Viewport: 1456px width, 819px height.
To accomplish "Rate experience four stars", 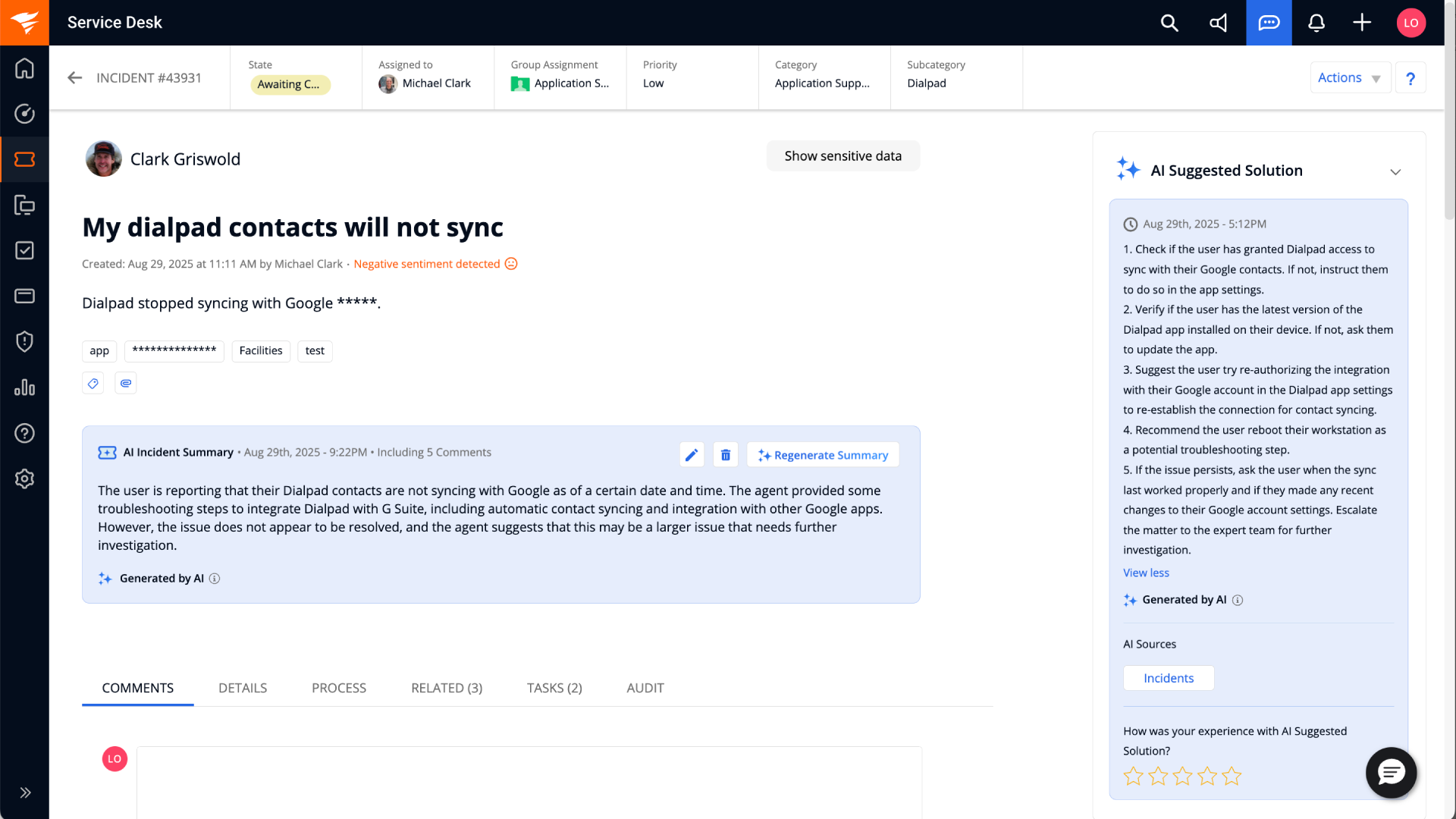I will tap(1207, 776).
